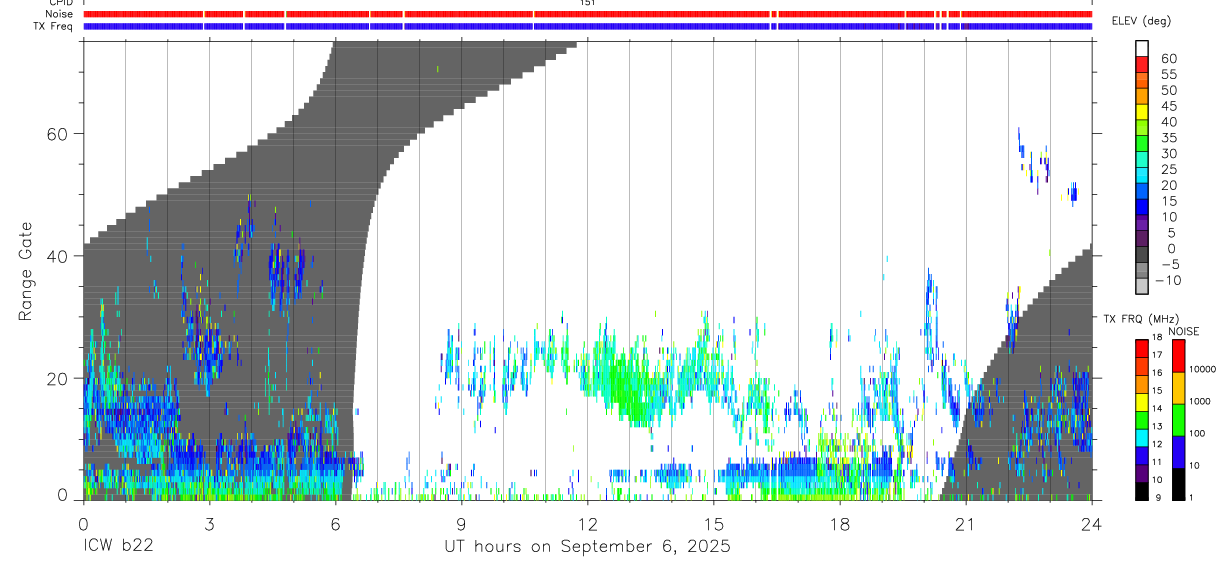Click the '100' label on NOISE scale
Screen dimensions: 1228x567
coord(1197,434)
